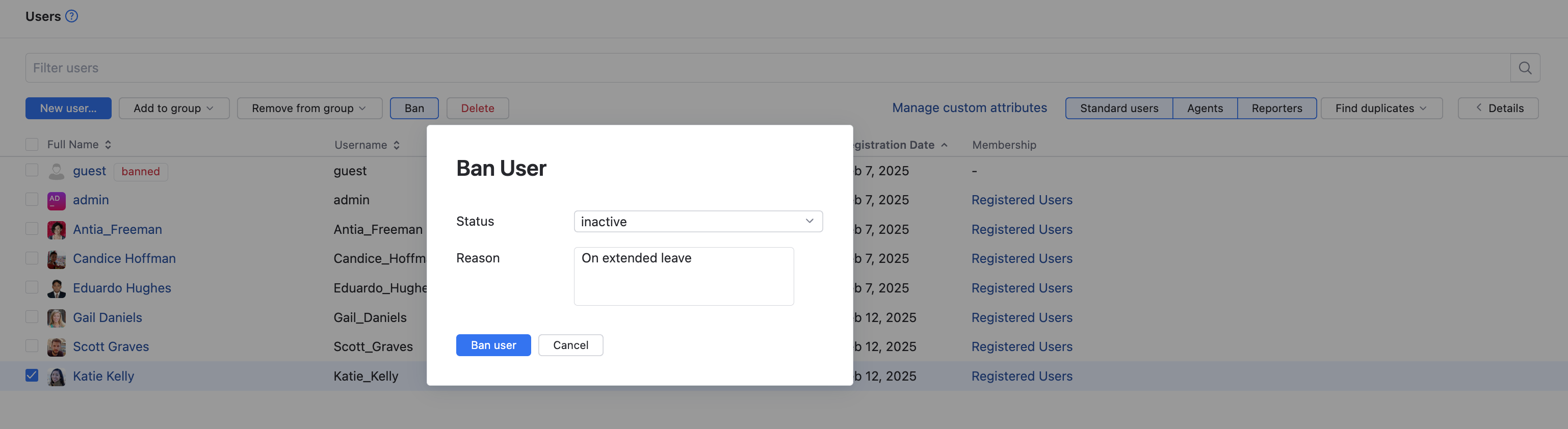Open the Find duplicates dropdown
Image resolution: width=1568 pixels, height=429 pixels.
click(1380, 109)
